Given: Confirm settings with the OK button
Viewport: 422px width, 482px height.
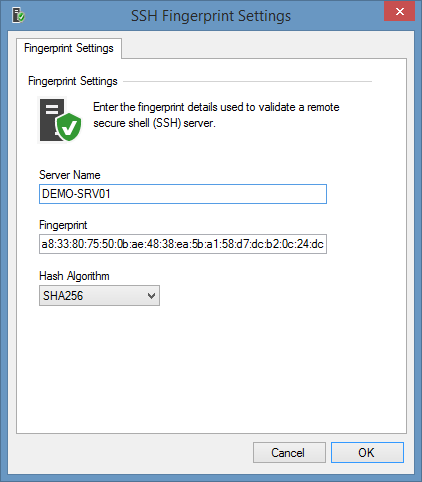Looking at the screenshot, I should pos(367,452).
